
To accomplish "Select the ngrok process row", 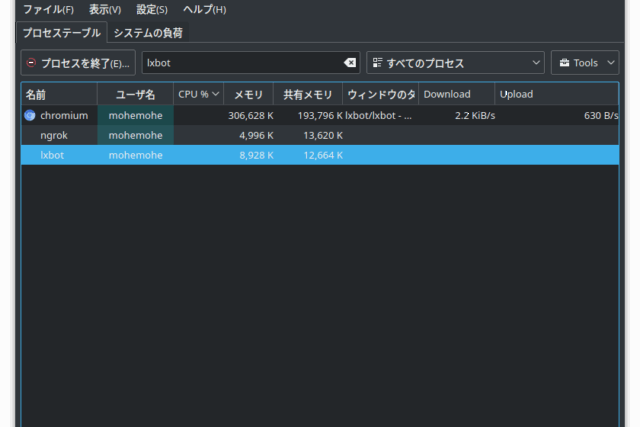I will click(320, 135).
